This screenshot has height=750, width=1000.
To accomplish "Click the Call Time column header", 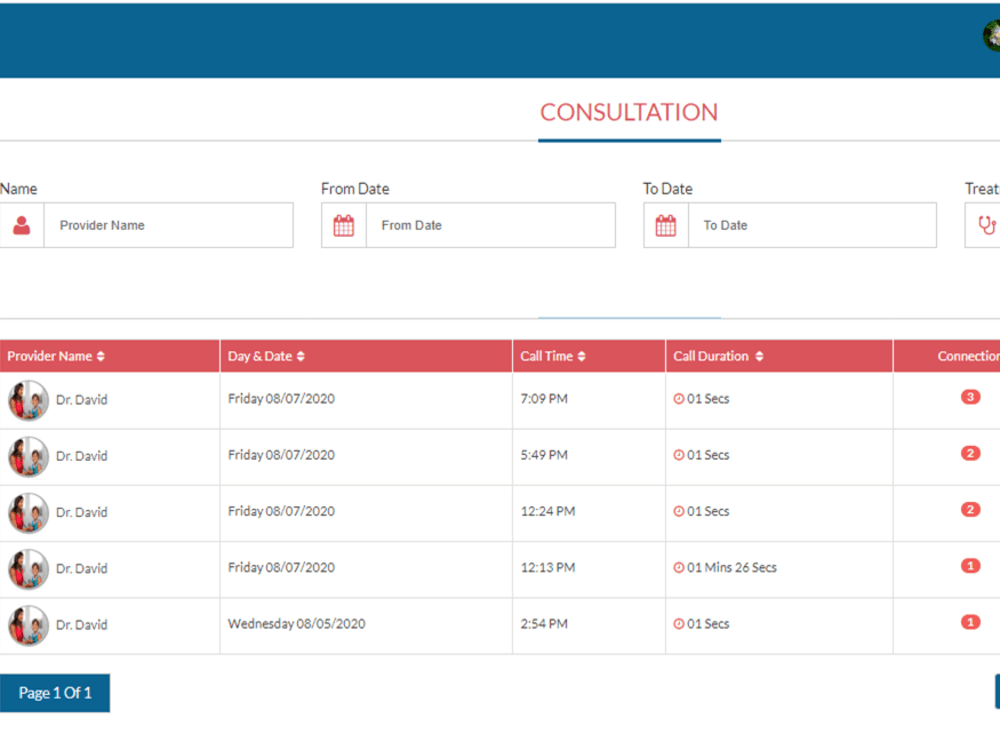I will click(x=589, y=357).
